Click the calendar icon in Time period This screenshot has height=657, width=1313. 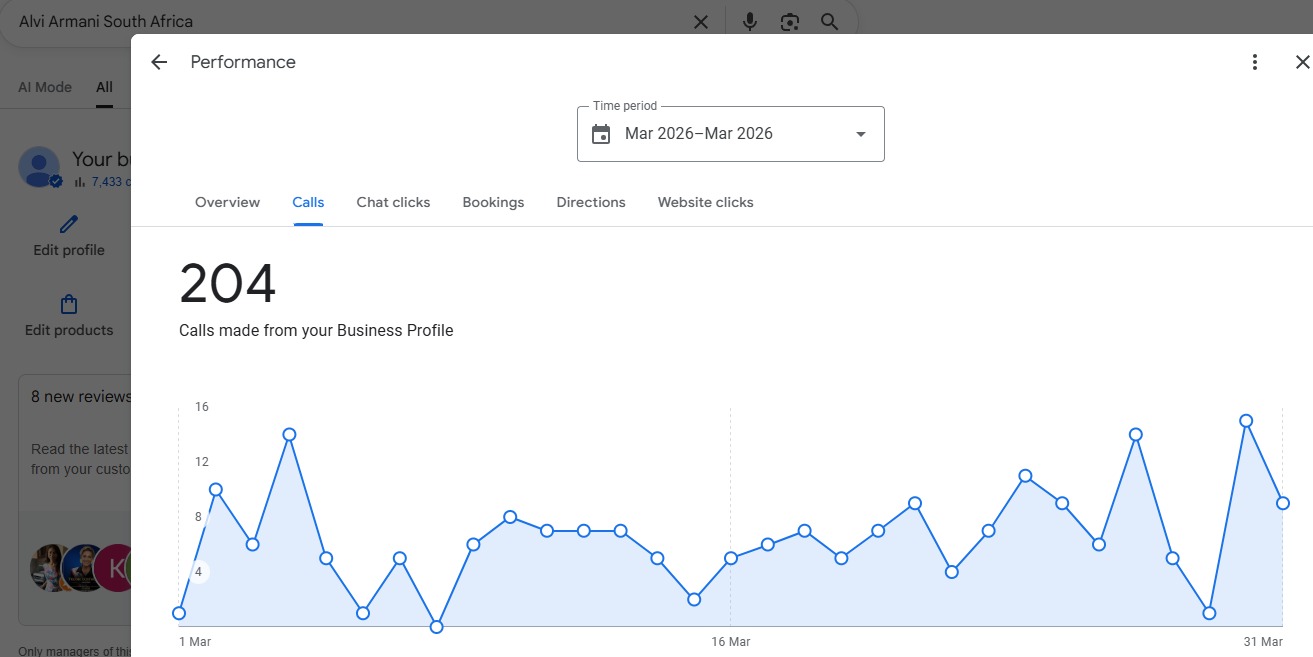[x=601, y=134]
